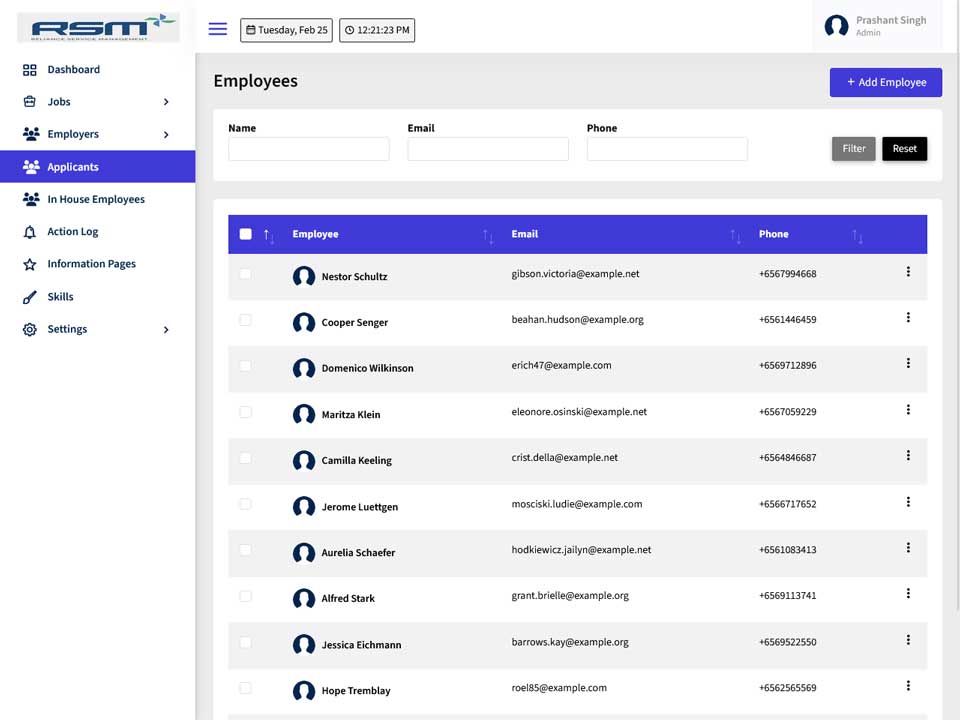The image size is (960, 720).
Task: Open actions menu for Domenico Wilkinson
Action: (908, 363)
